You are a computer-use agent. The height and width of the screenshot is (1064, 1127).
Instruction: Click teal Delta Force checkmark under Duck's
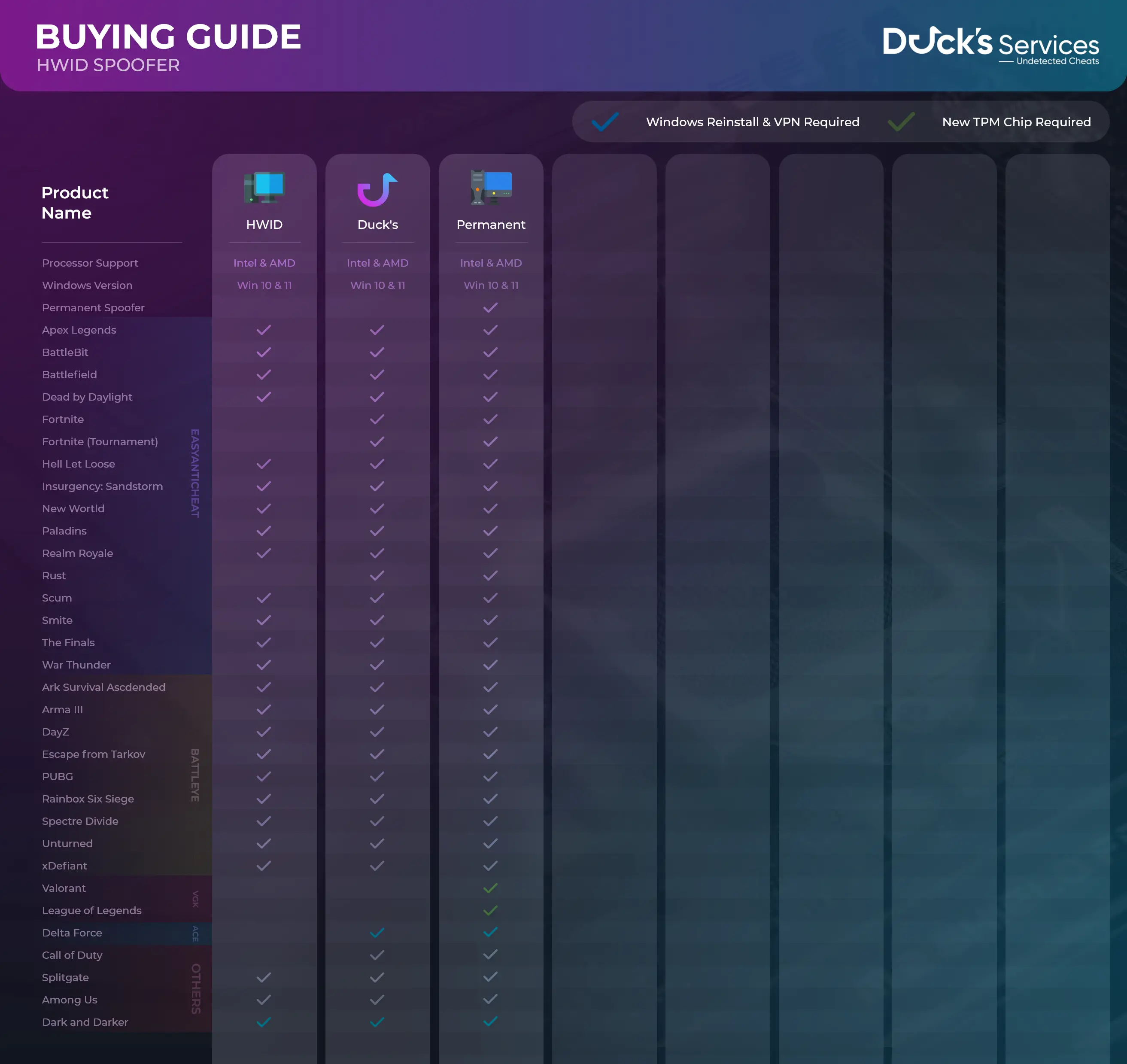(377, 933)
